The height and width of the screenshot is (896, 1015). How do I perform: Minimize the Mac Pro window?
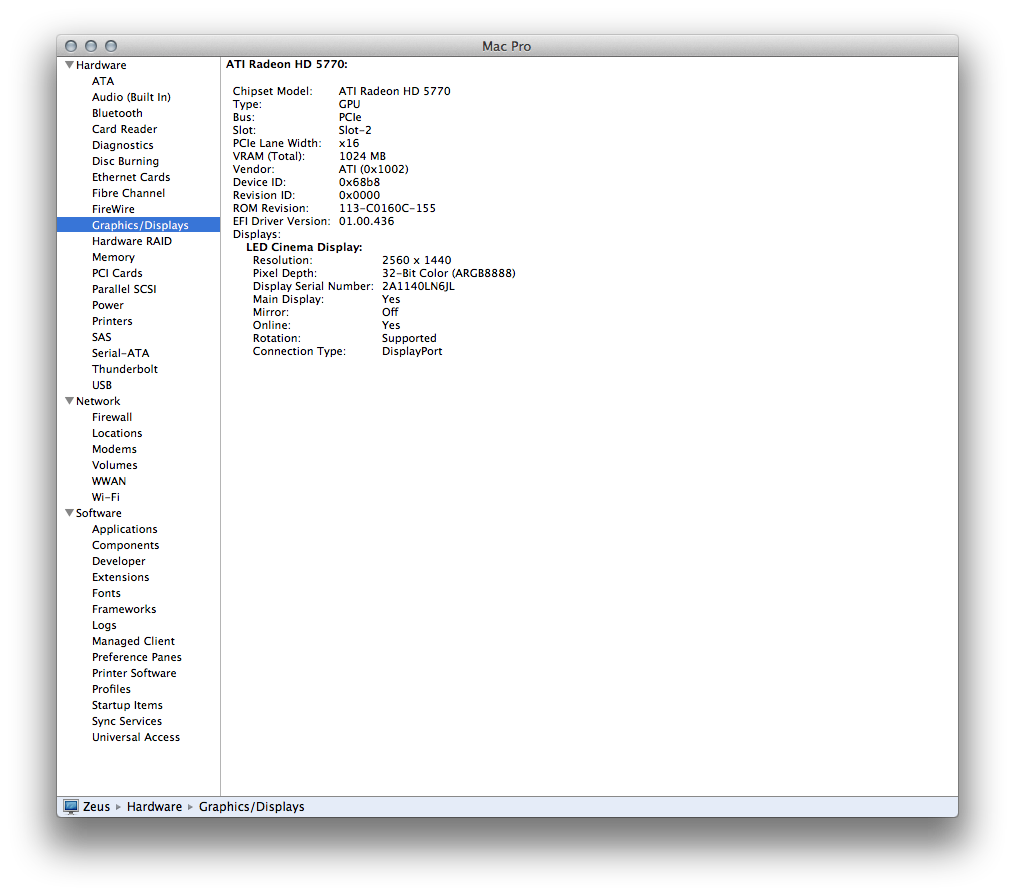(91, 46)
